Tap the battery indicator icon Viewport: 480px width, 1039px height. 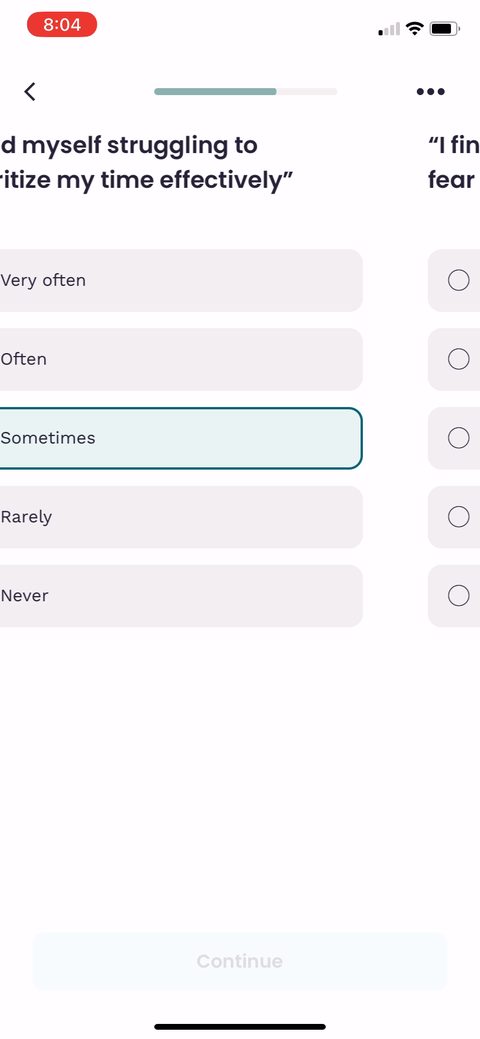coord(444,28)
